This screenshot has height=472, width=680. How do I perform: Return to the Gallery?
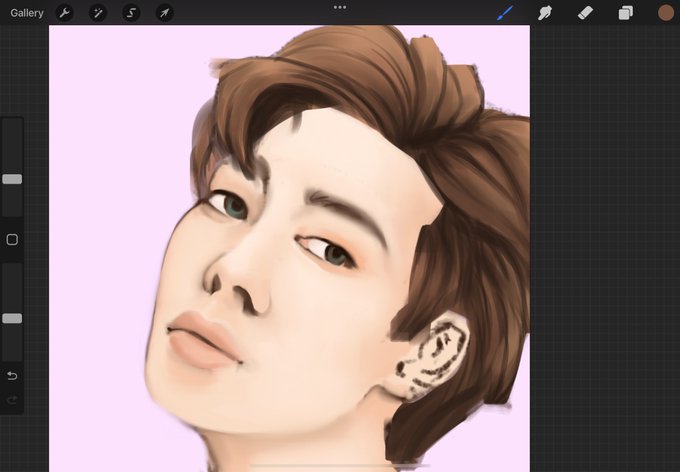[x=27, y=13]
